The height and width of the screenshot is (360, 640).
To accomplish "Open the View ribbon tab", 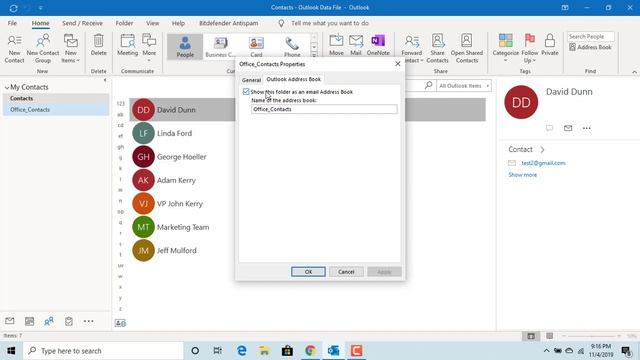I will point(153,23).
